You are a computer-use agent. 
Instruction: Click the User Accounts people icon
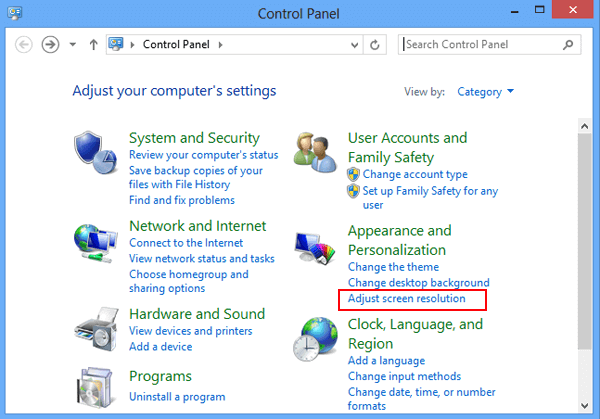click(x=314, y=150)
